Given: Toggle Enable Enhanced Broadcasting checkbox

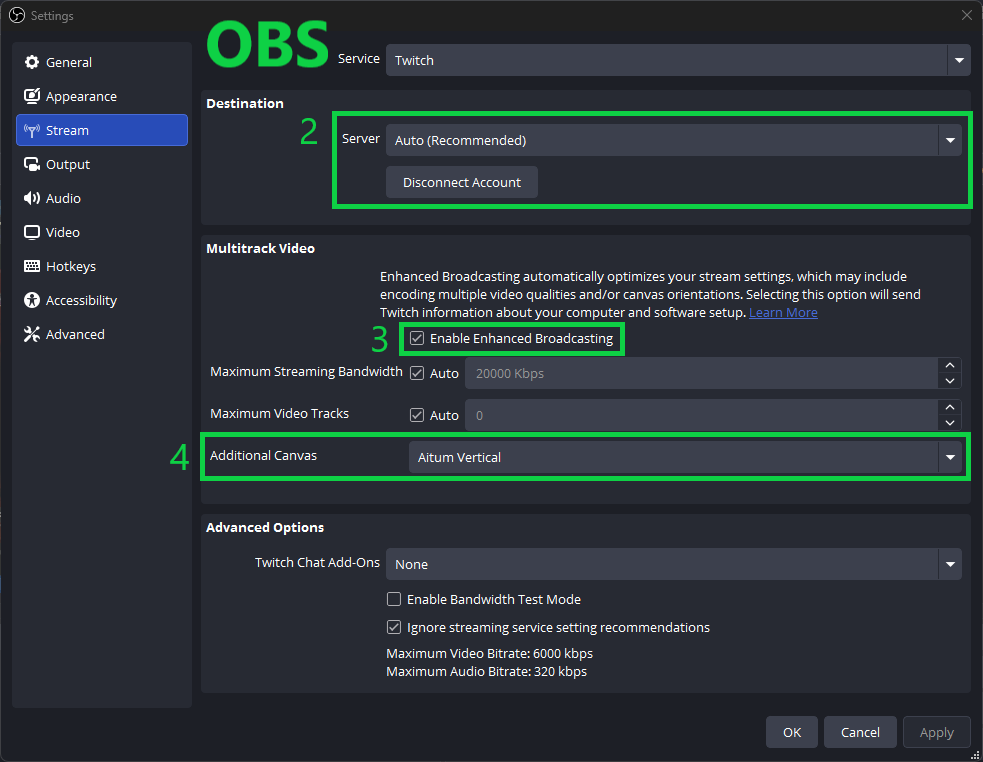Looking at the screenshot, I should [x=417, y=338].
